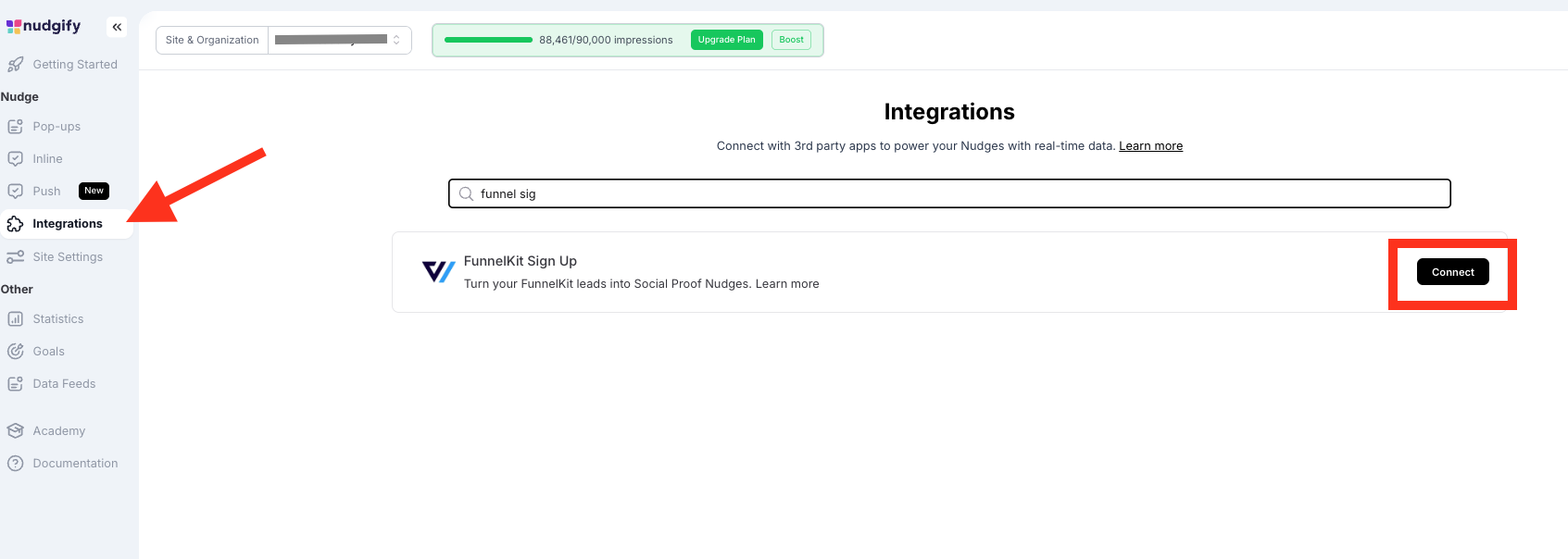This screenshot has width=1568, height=559.
Task: Collapse the sidebar with double-chevron icon
Action: (117, 27)
